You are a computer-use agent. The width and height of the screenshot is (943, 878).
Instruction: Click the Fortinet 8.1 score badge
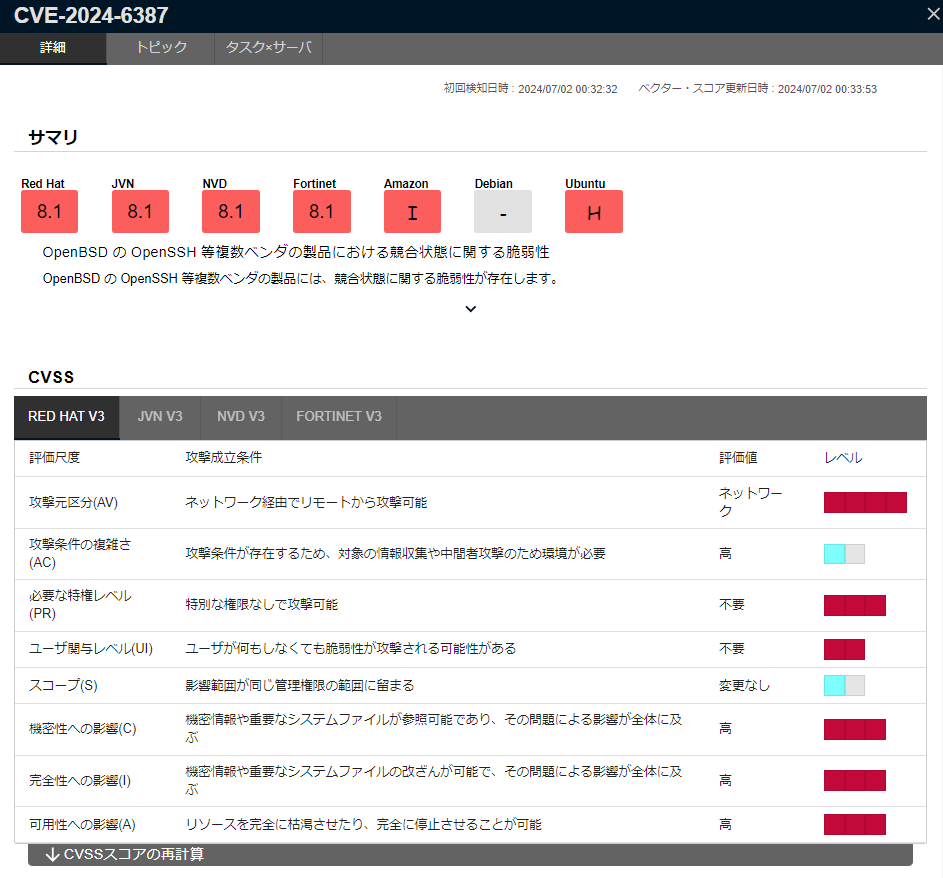(x=322, y=211)
